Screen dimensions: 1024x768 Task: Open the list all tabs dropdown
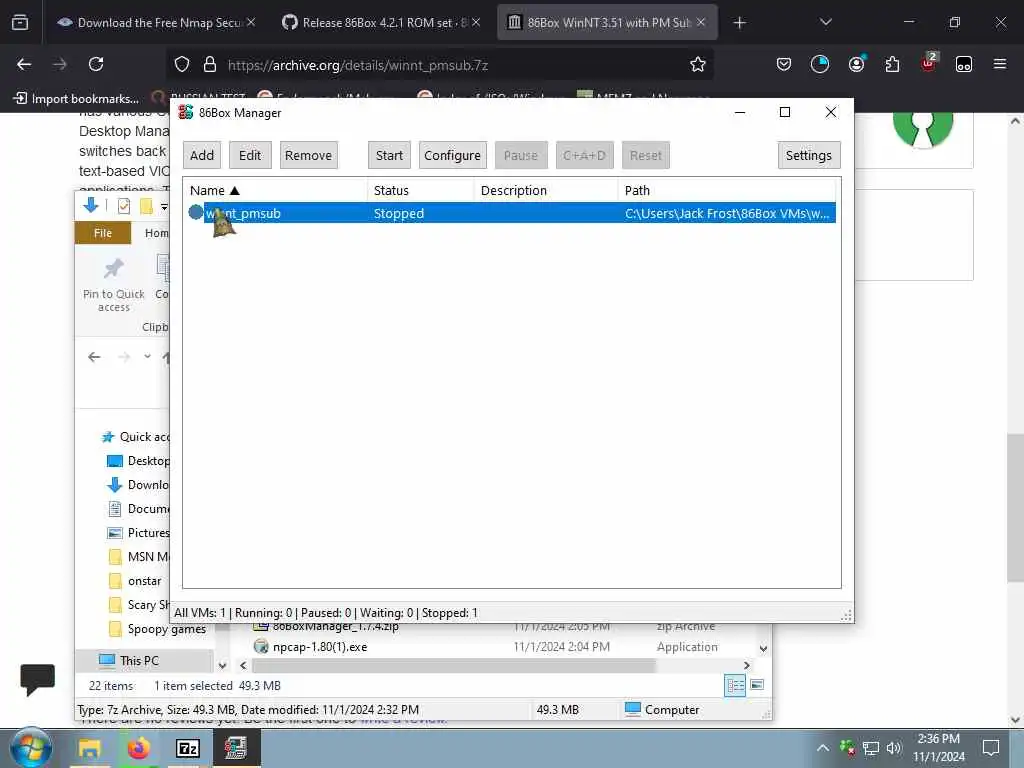click(825, 22)
